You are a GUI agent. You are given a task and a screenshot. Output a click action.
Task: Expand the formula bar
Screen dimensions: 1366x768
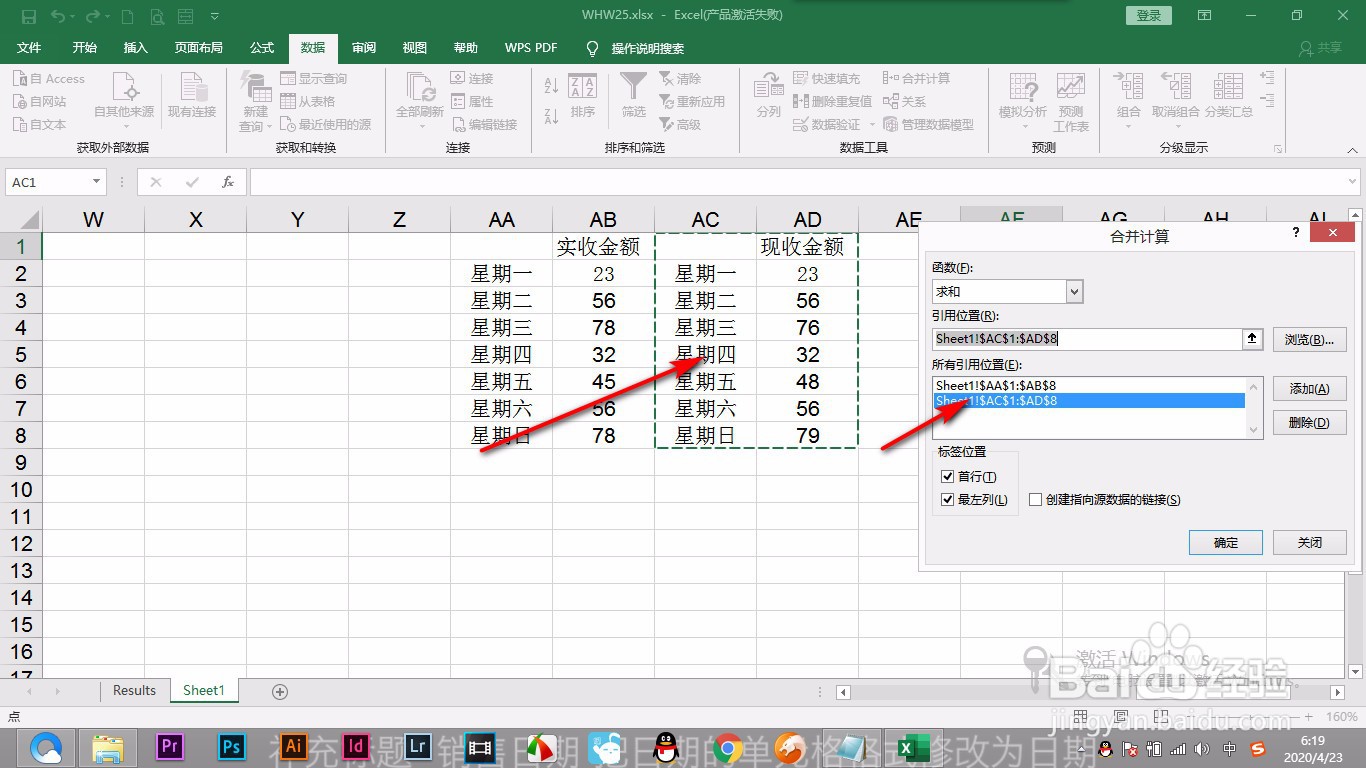[1353, 182]
